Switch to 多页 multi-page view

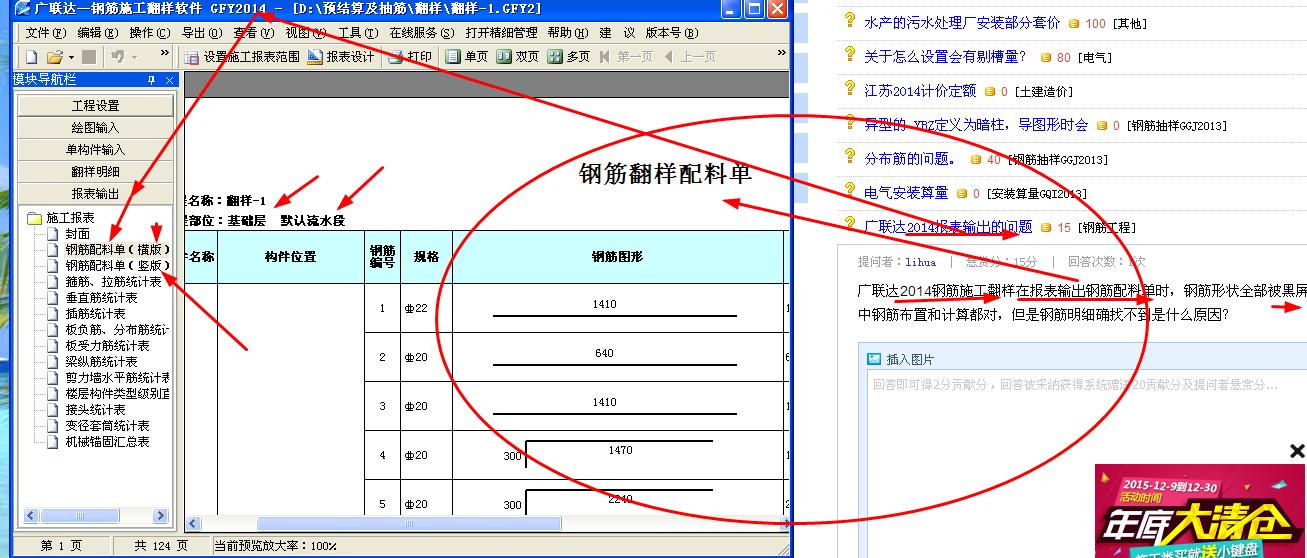click(570, 57)
